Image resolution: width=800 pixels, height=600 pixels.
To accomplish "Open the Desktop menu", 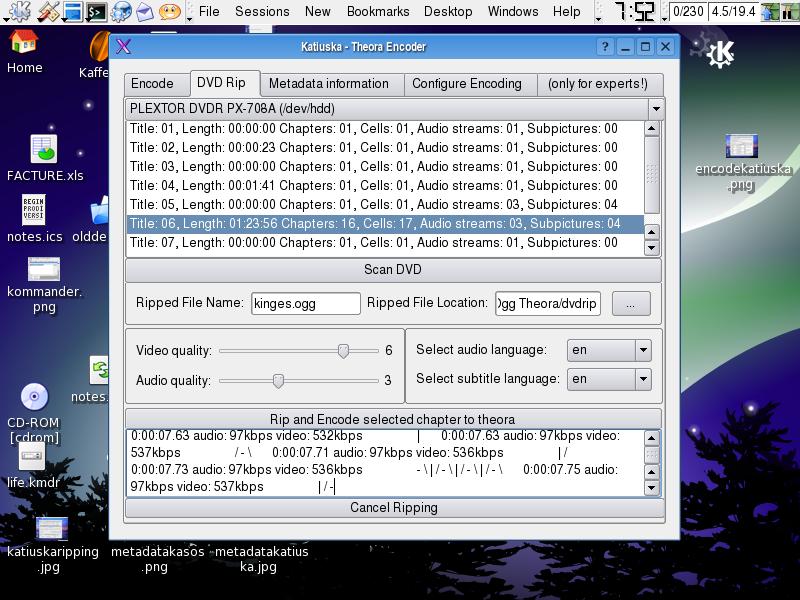I will pos(448,11).
